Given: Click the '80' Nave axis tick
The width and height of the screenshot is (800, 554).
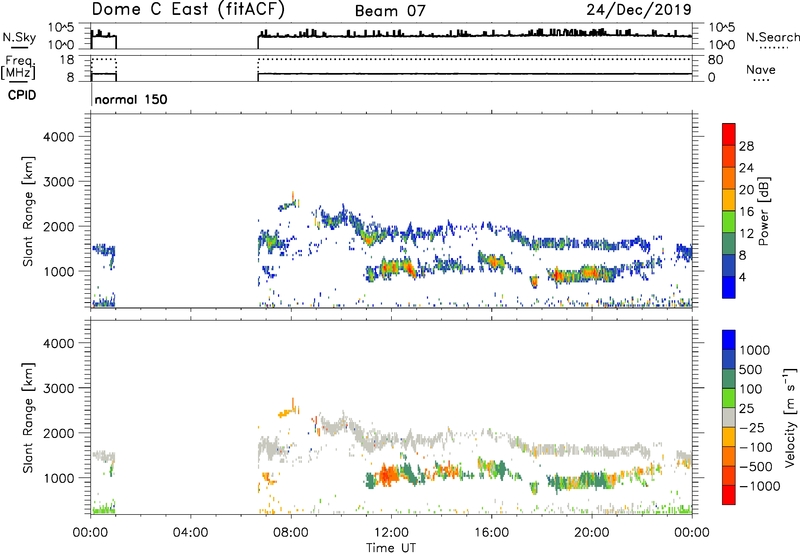Looking at the screenshot, I should [715, 60].
